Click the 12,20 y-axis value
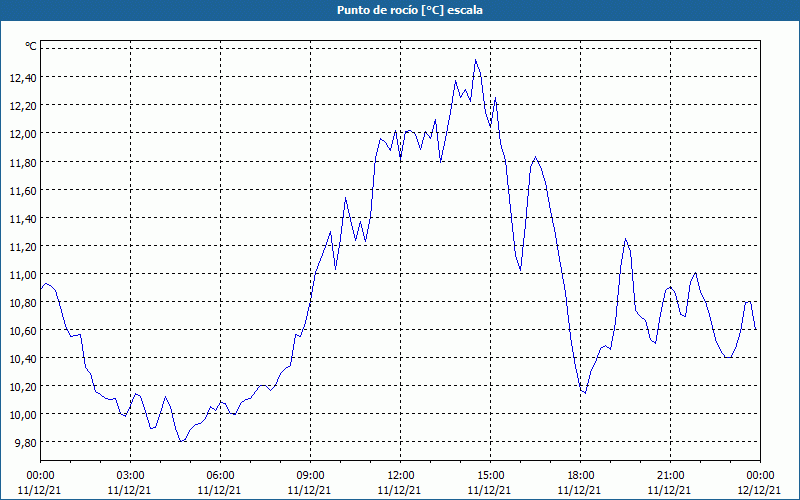The height and width of the screenshot is (500, 800). pos(23,106)
